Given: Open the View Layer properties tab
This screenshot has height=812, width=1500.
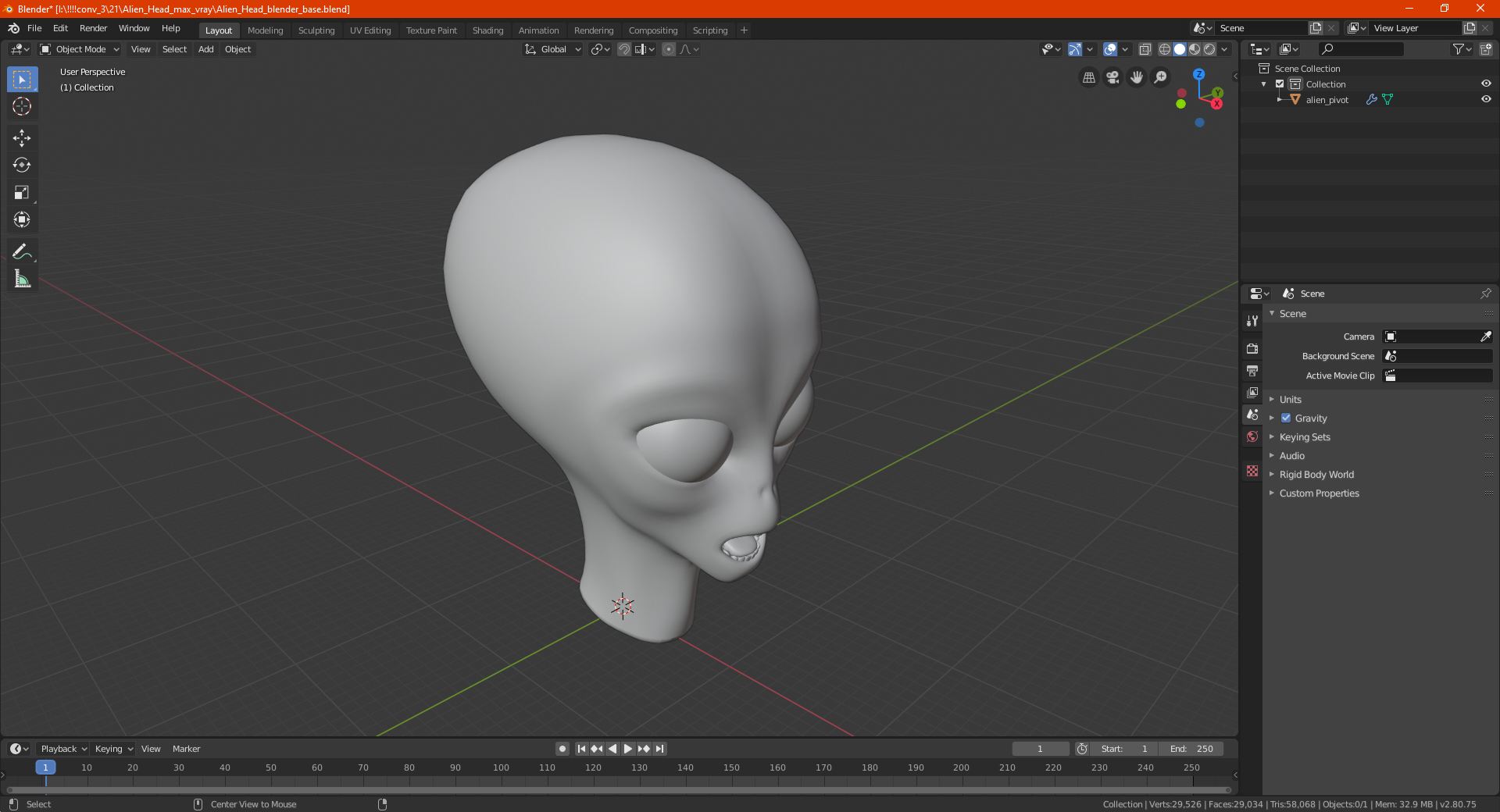Looking at the screenshot, I should [1252, 392].
